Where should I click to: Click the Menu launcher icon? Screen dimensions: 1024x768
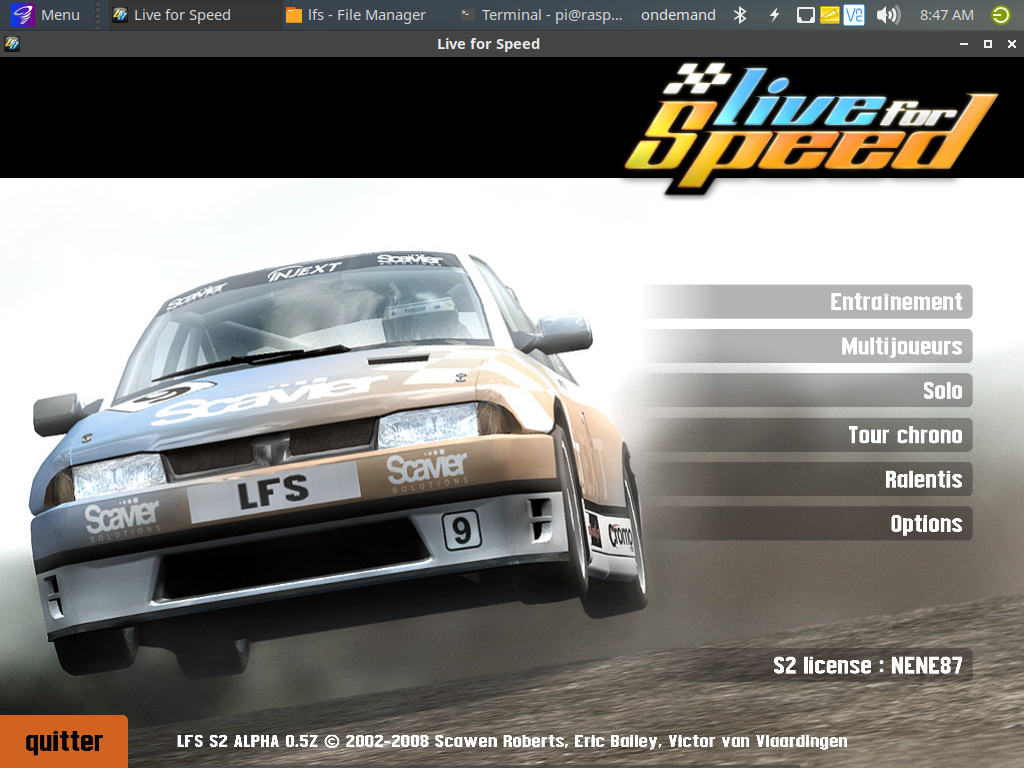pyautogui.click(x=23, y=14)
